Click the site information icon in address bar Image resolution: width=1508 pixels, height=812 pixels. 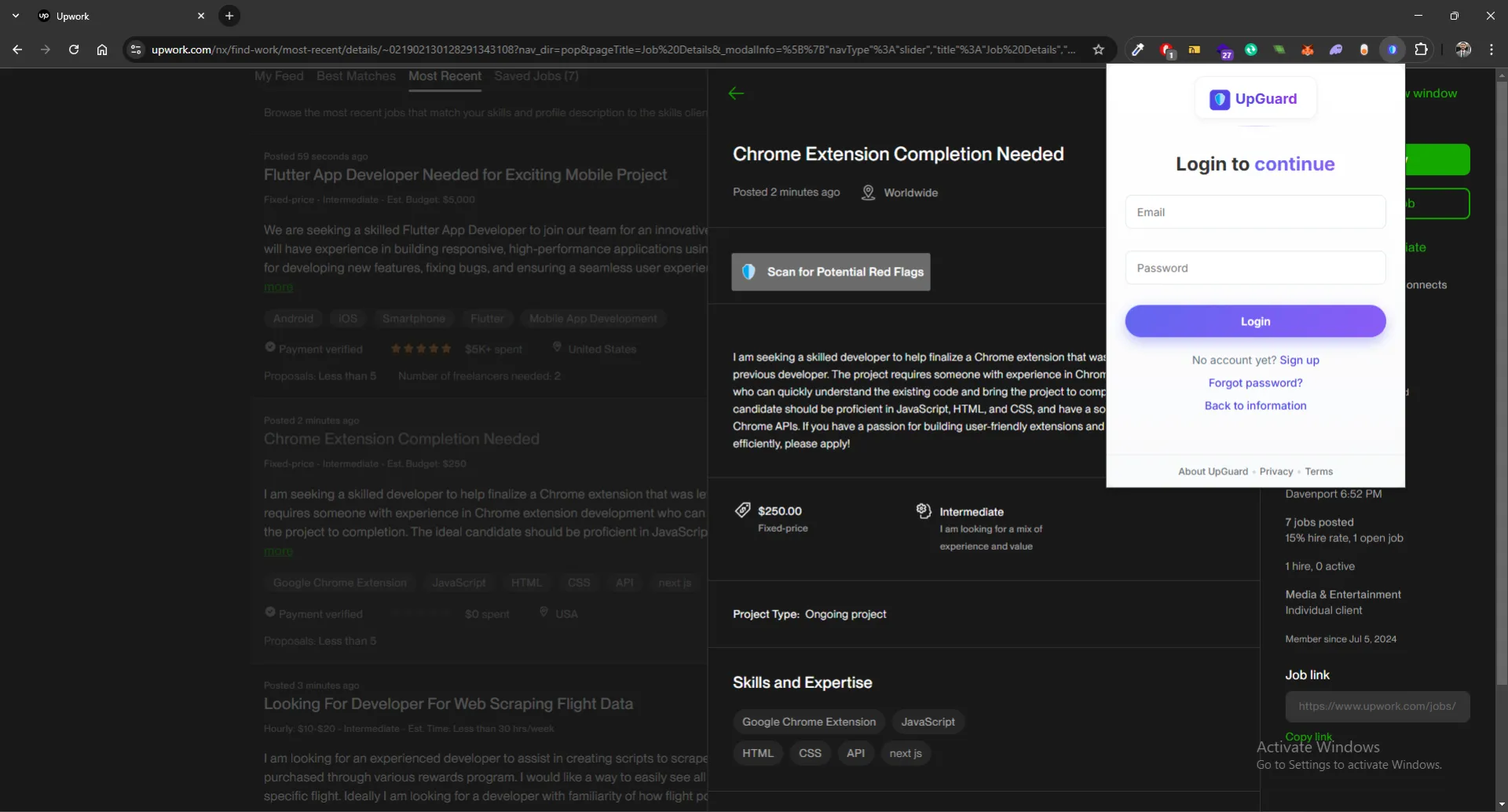[x=136, y=49]
